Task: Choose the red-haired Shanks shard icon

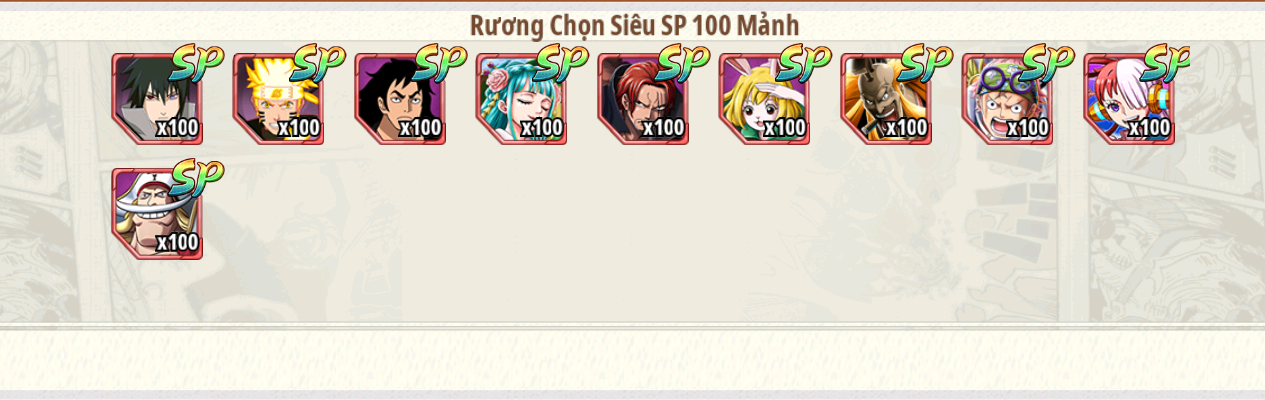Action: [643, 99]
